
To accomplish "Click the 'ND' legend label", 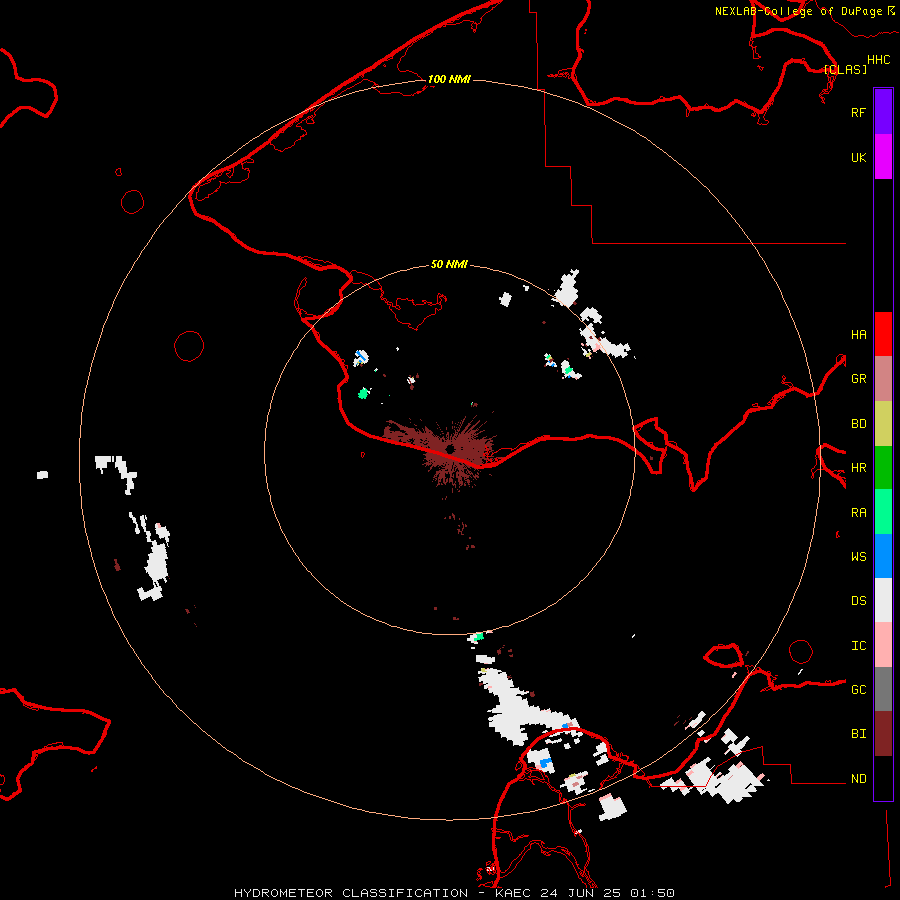I will click(x=858, y=779).
